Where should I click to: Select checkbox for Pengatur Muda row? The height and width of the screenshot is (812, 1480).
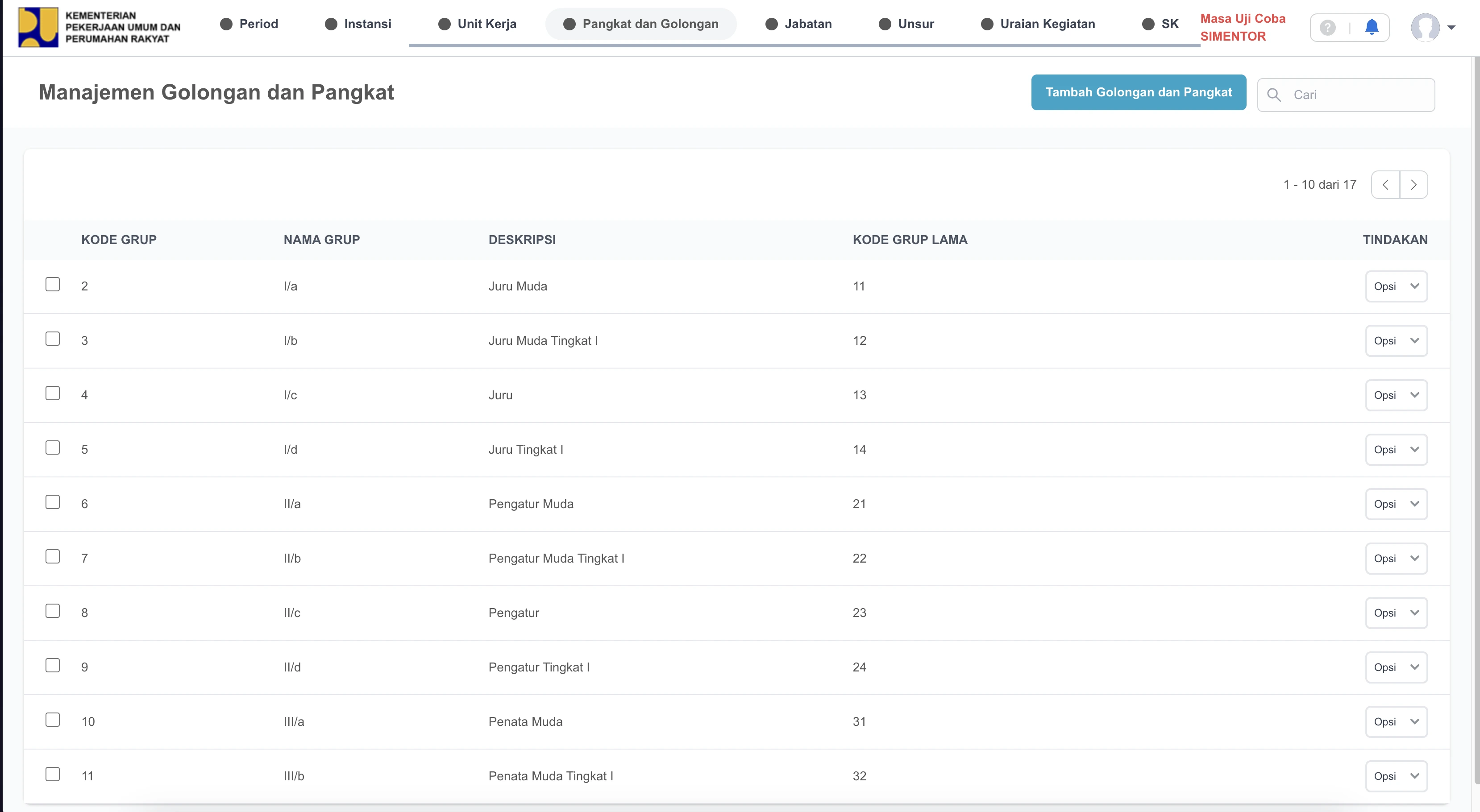[x=52, y=502]
